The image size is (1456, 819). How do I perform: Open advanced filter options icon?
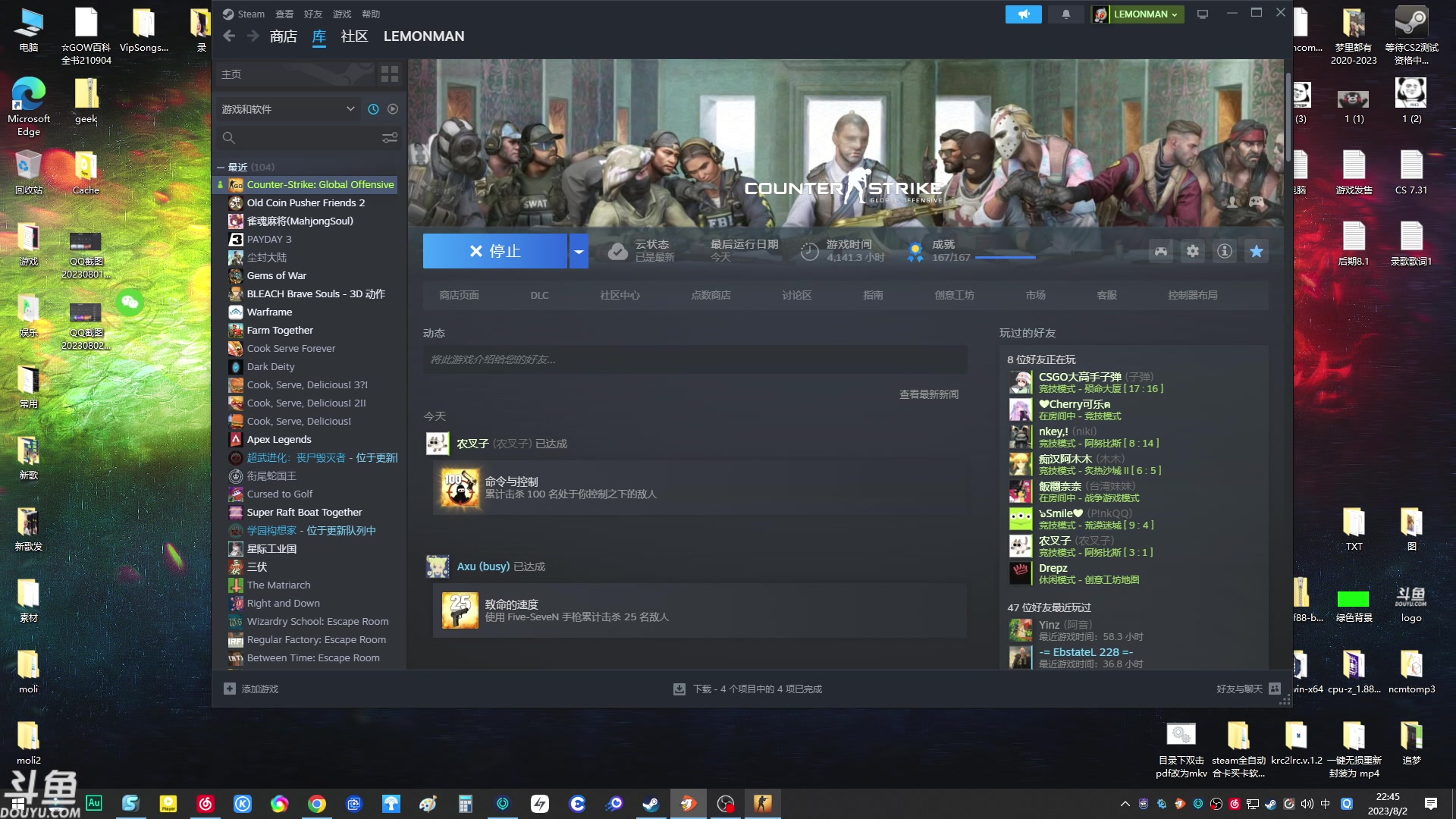point(390,138)
